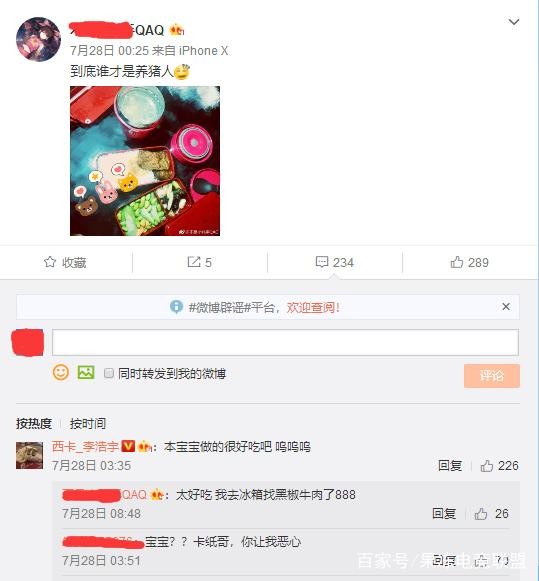Sort comments by 按热度
The image size is (539, 581).
click(34, 424)
